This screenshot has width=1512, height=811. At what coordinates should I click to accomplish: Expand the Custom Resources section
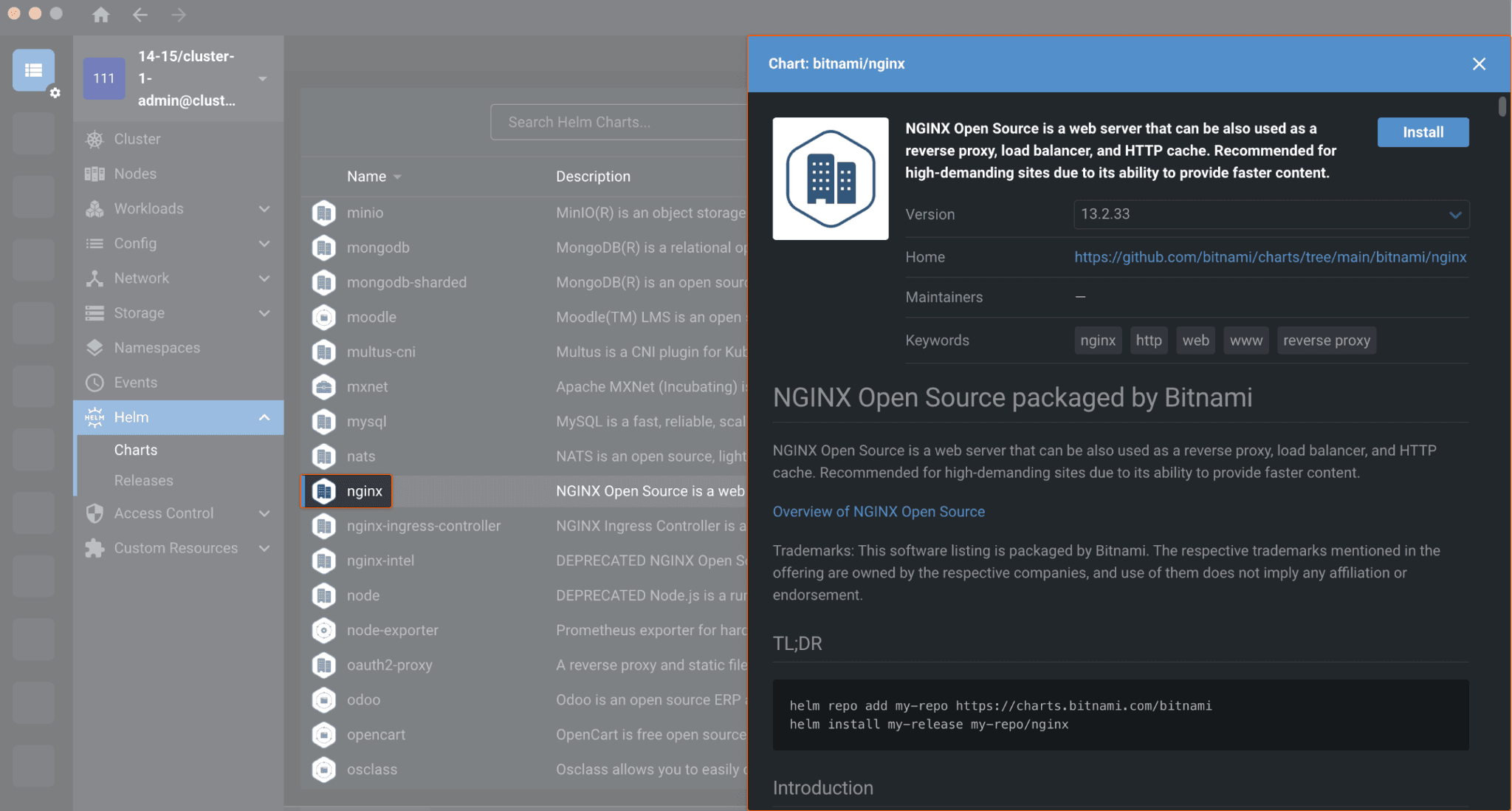(x=264, y=548)
